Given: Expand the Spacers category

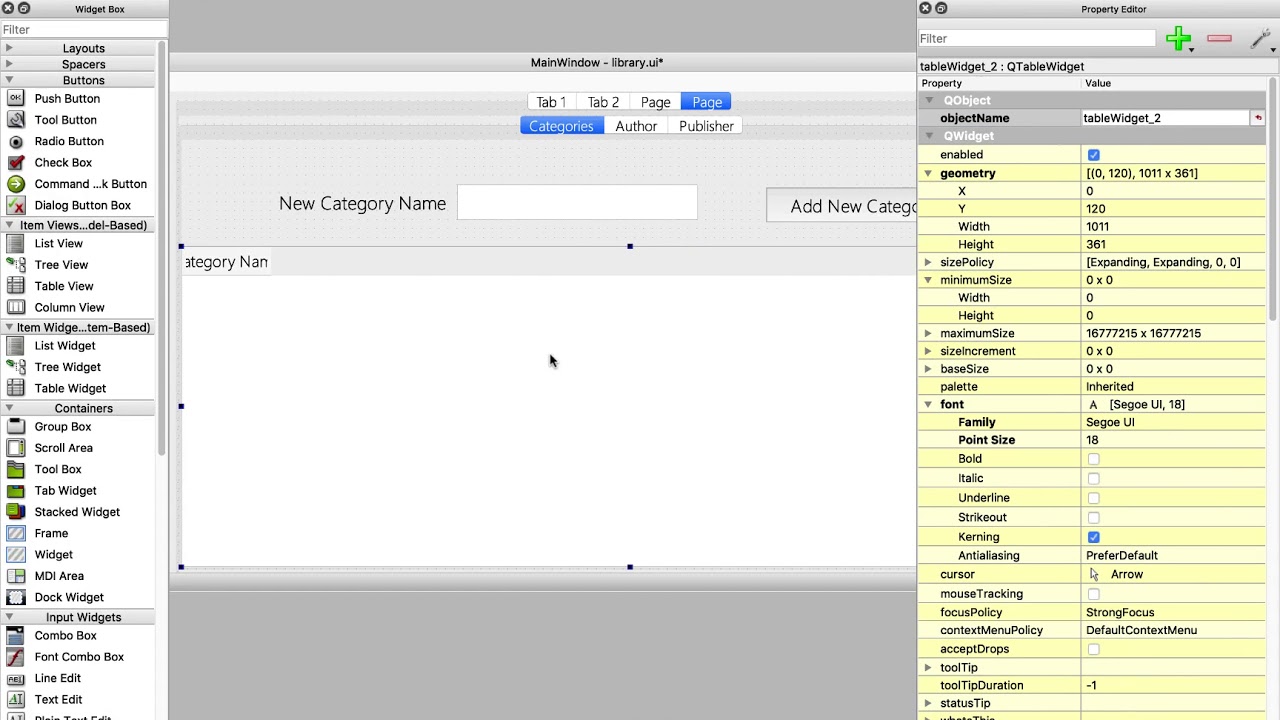Looking at the screenshot, I should tap(9, 64).
